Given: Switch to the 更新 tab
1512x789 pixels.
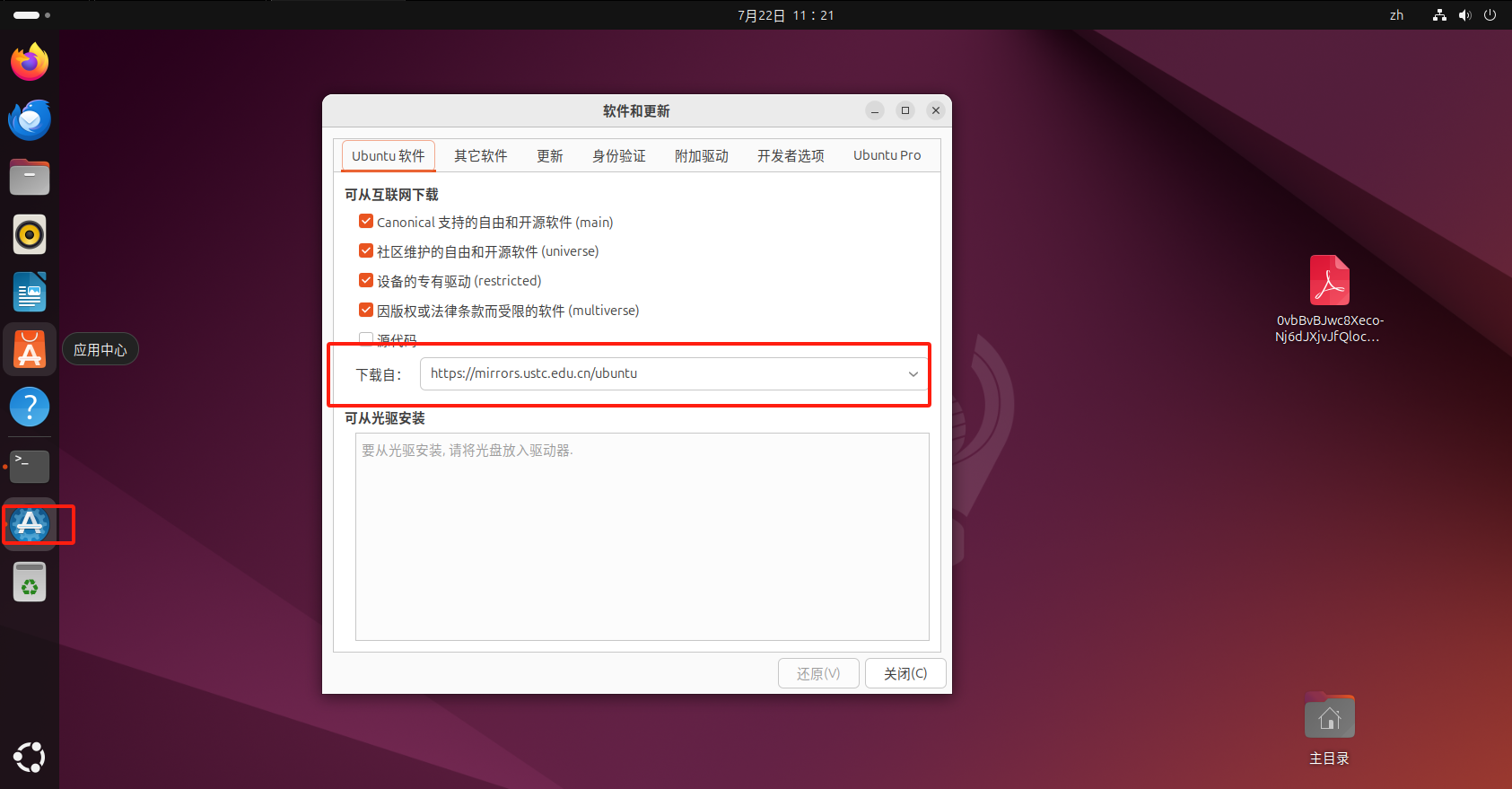Looking at the screenshot, I should tap(550, 155).
